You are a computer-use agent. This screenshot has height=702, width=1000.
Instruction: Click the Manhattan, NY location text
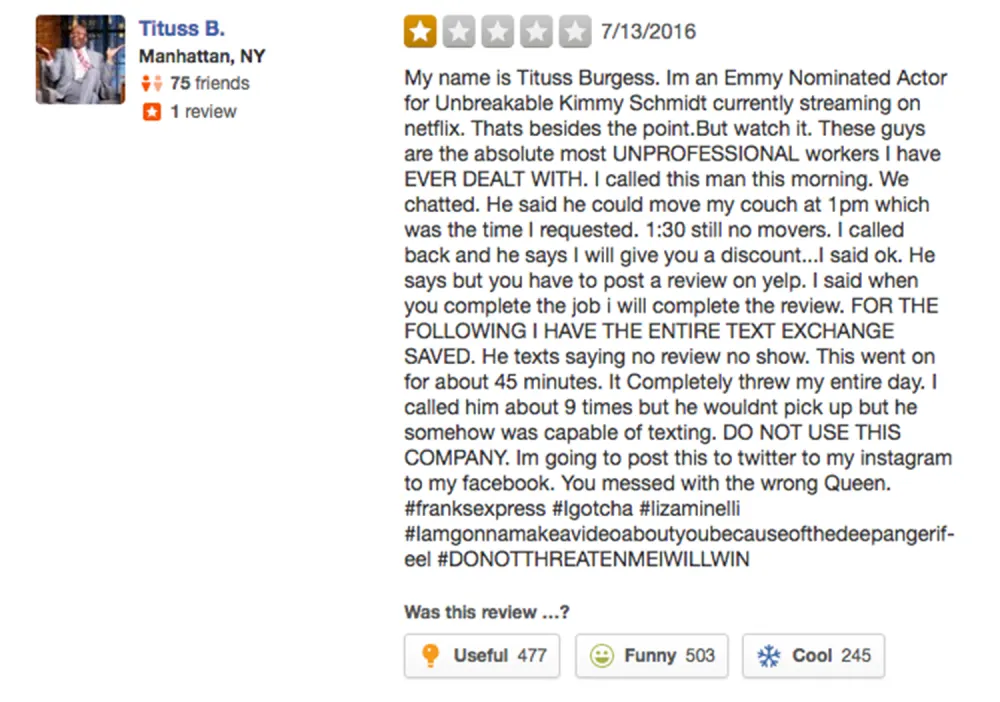(x=202, y=56)
